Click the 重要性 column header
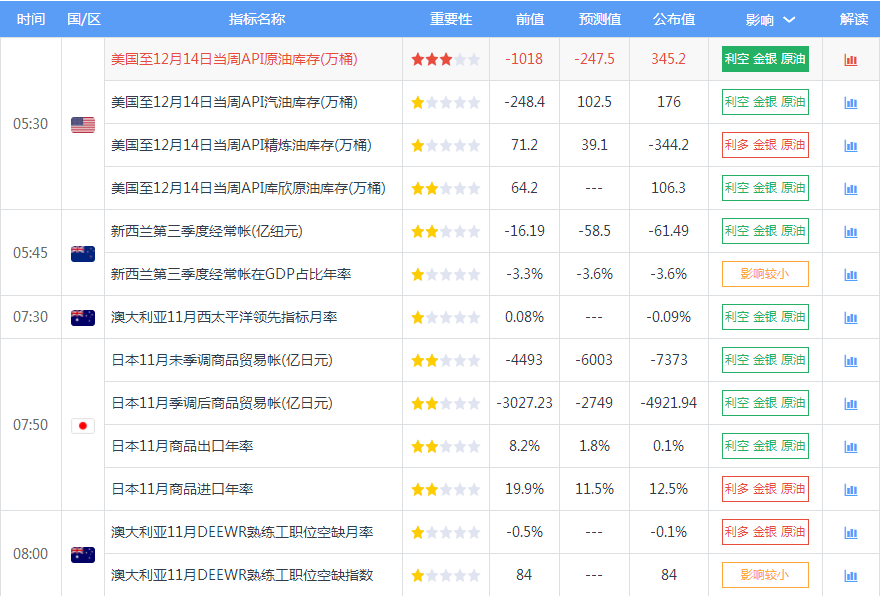This screenshot has height=596, width=880. (451, 20)
